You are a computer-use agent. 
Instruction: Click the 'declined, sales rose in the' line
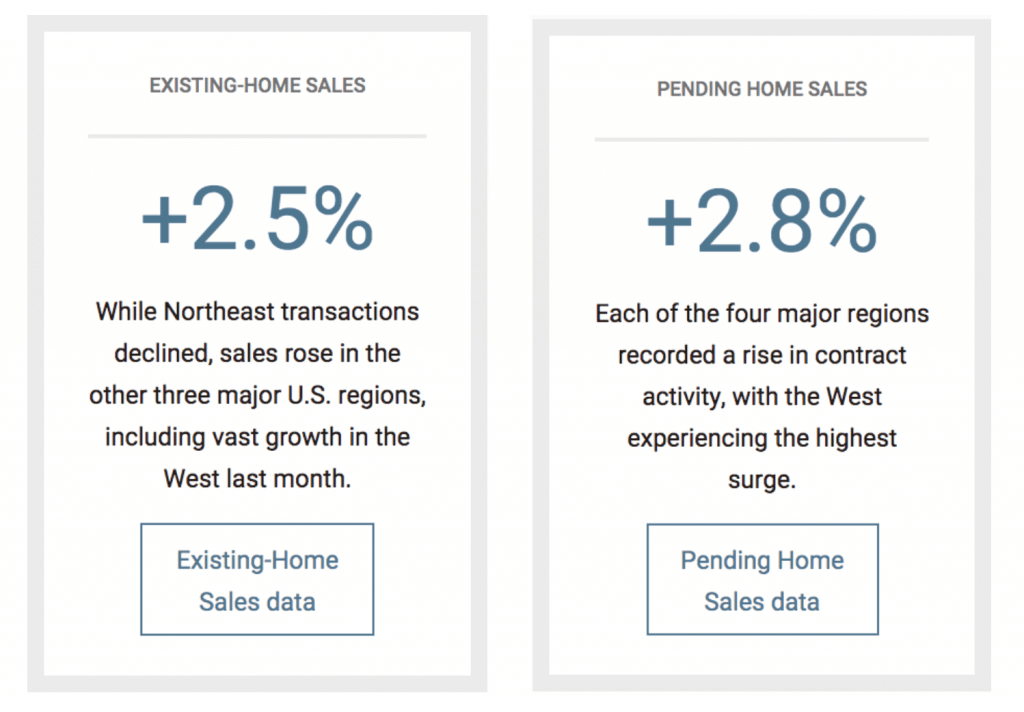click(257, 353)
